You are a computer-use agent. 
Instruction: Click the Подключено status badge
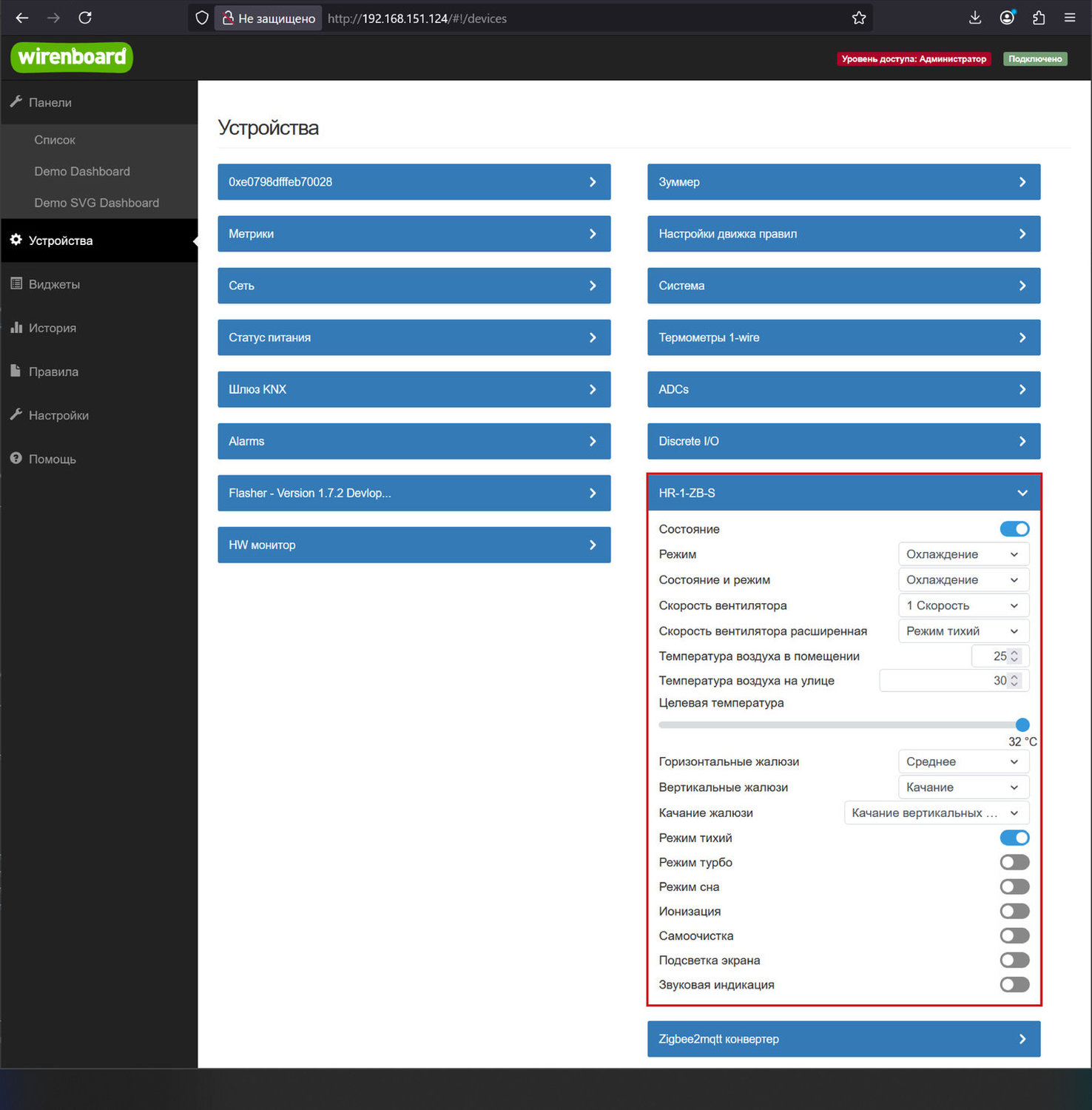[1035, 58]
